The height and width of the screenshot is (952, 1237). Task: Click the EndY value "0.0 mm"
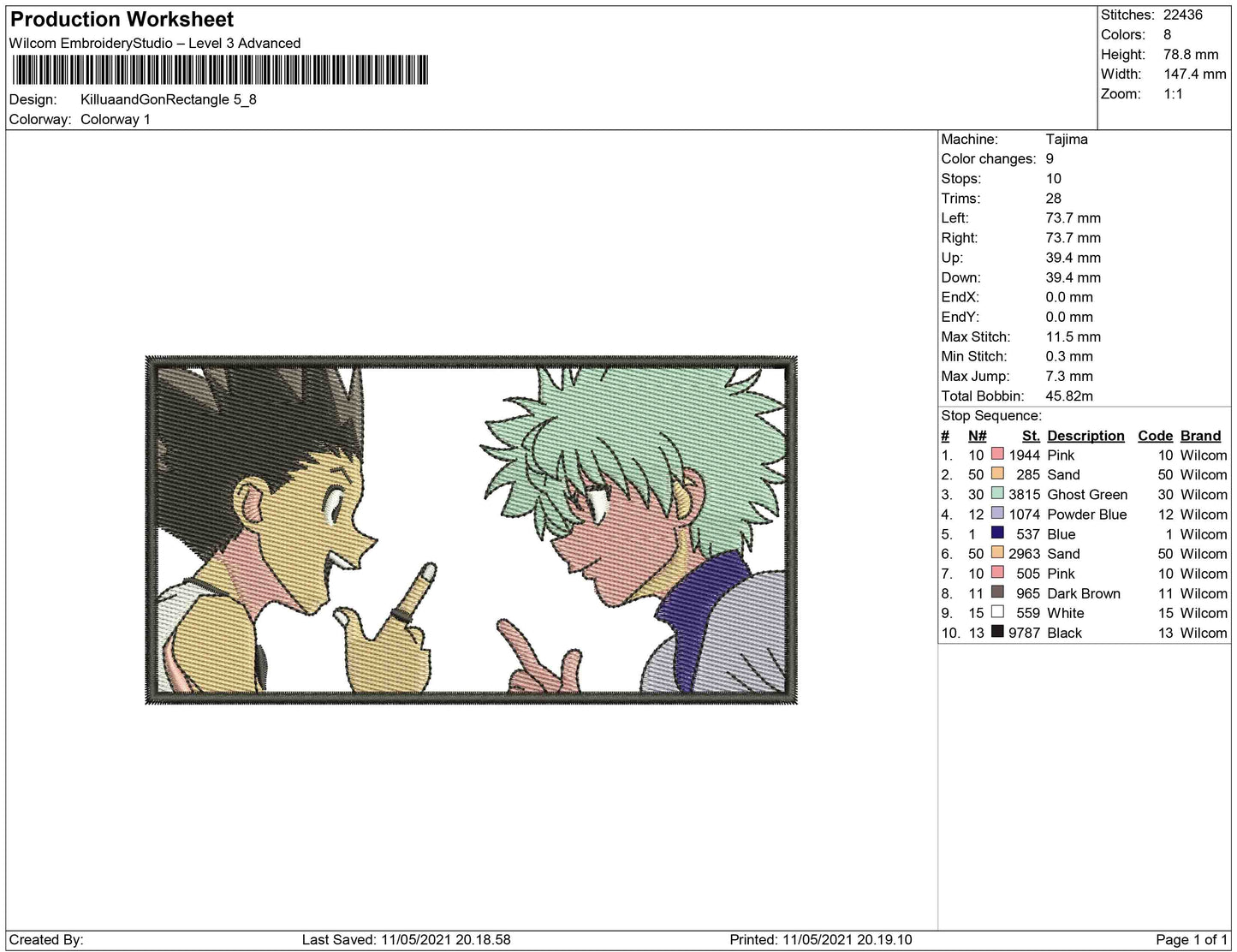pos(1069,316)
